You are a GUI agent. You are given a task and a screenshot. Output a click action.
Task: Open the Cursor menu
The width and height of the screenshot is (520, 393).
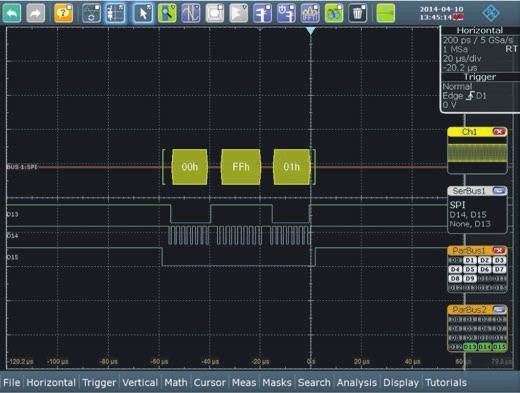[209, 383]
